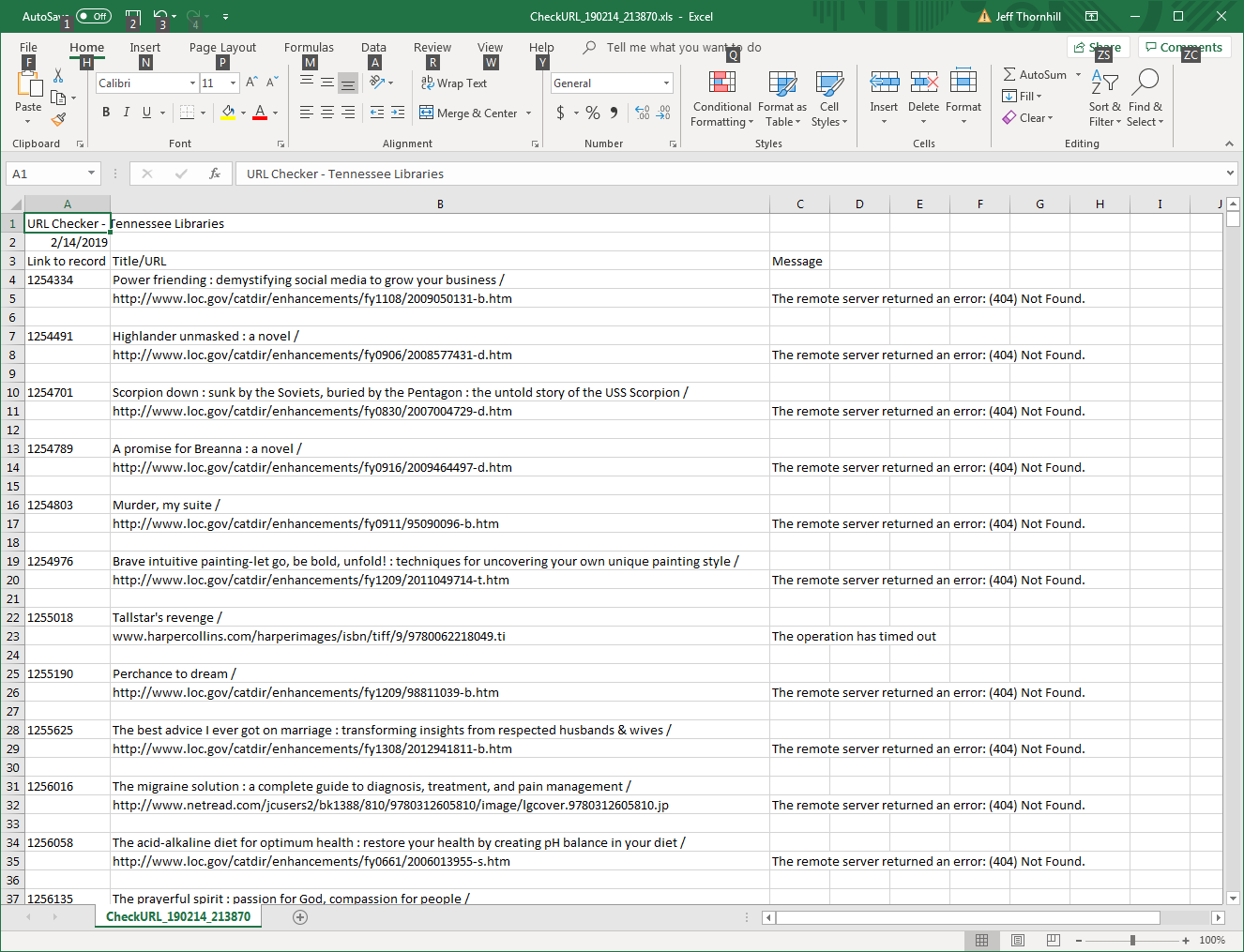Apply the red font color

pyautogui.click(x=260, y=113)
